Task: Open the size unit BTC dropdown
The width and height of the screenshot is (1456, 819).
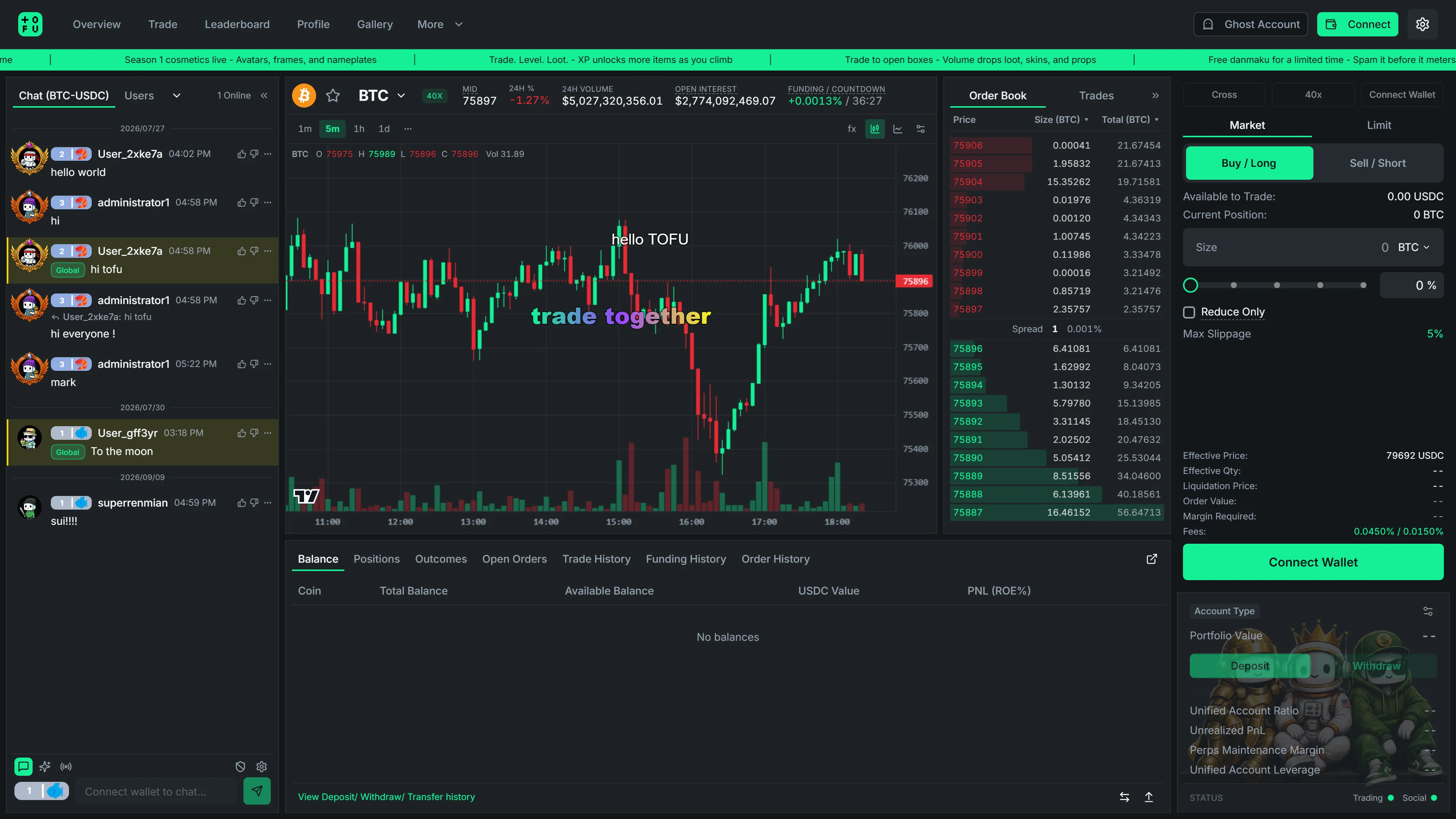Action: [x=1414, y=247]
